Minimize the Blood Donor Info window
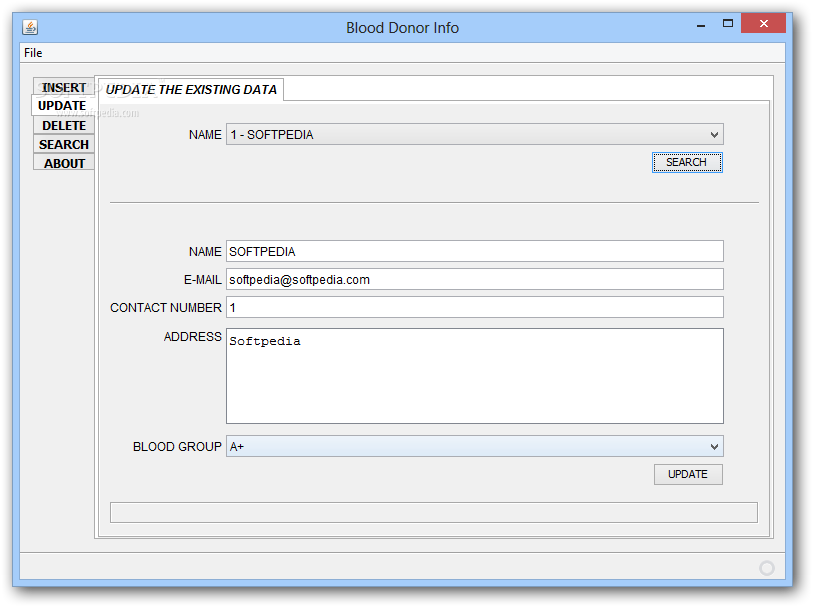 click(701, 24)
